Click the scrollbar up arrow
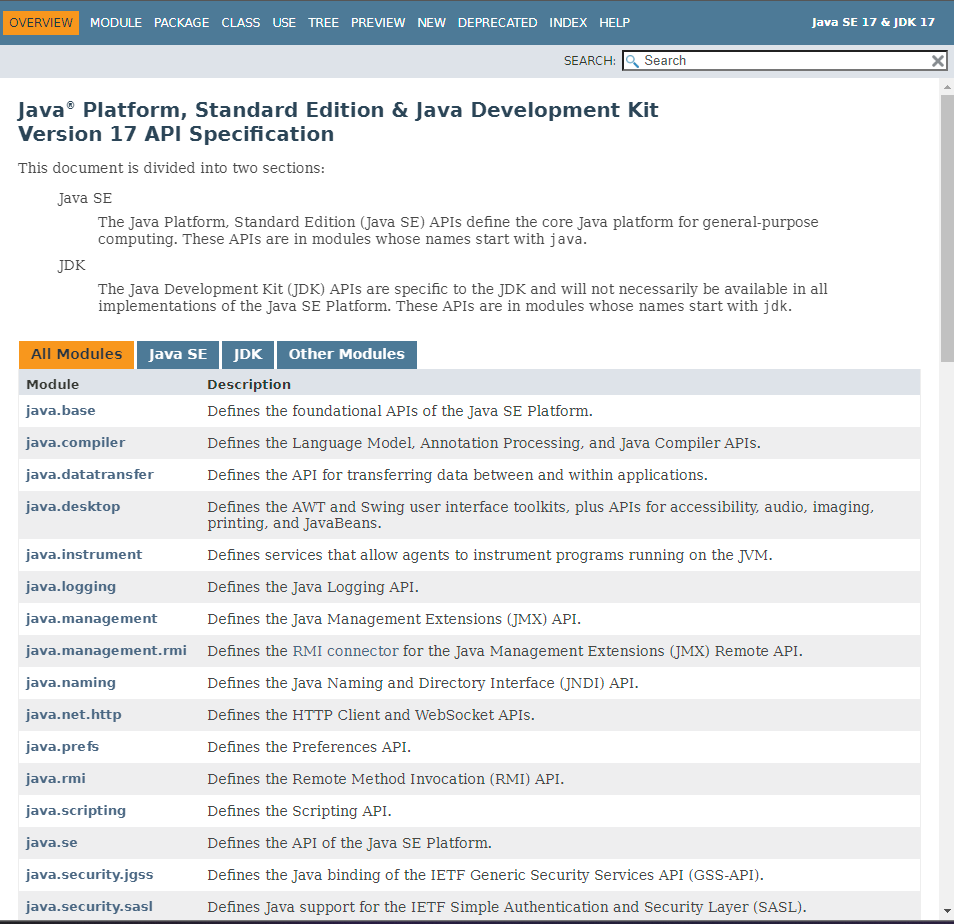 pyautogui.click(x=947, y=87)
